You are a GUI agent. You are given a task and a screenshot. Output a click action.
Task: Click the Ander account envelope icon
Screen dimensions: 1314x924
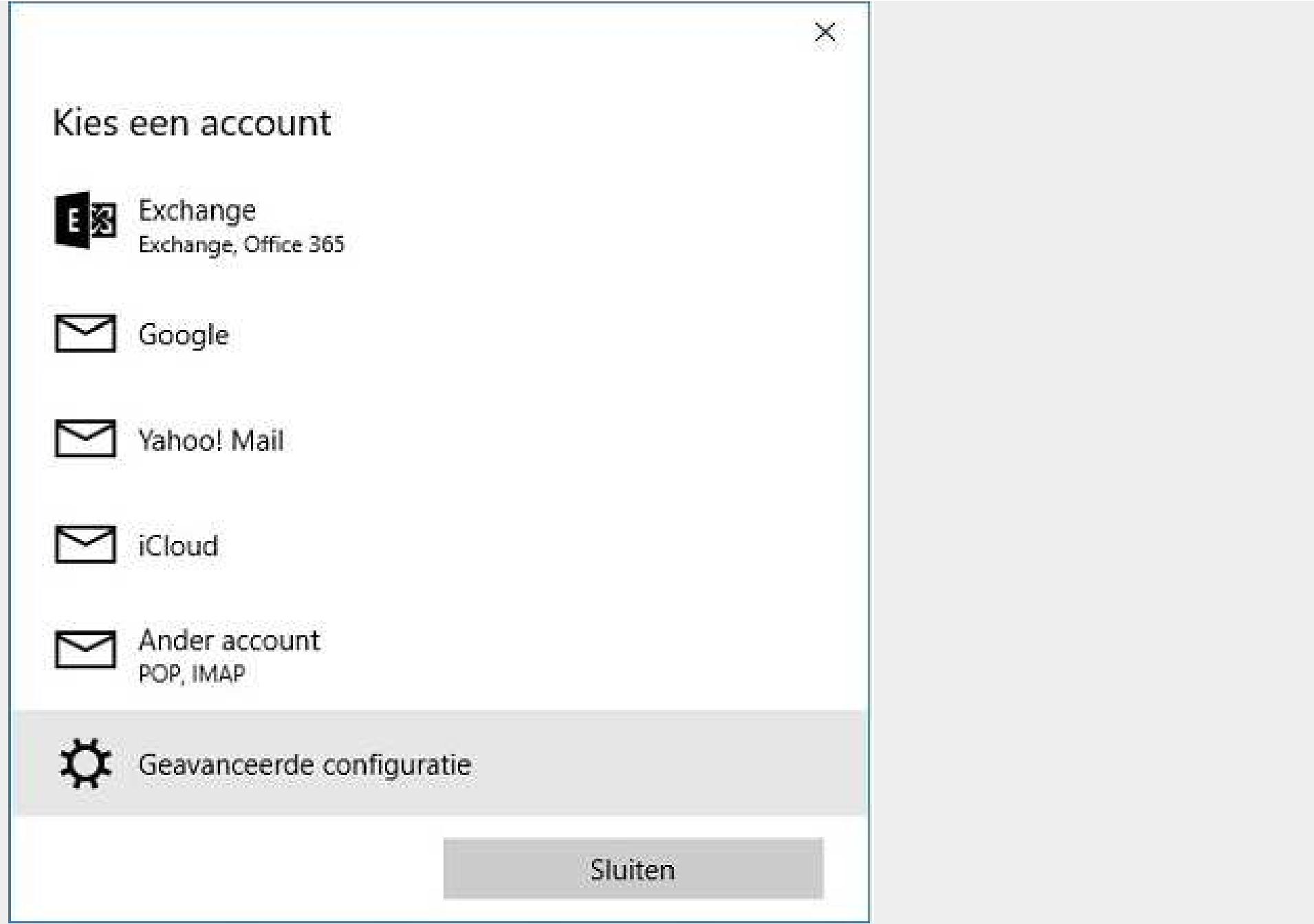(85, 650)
